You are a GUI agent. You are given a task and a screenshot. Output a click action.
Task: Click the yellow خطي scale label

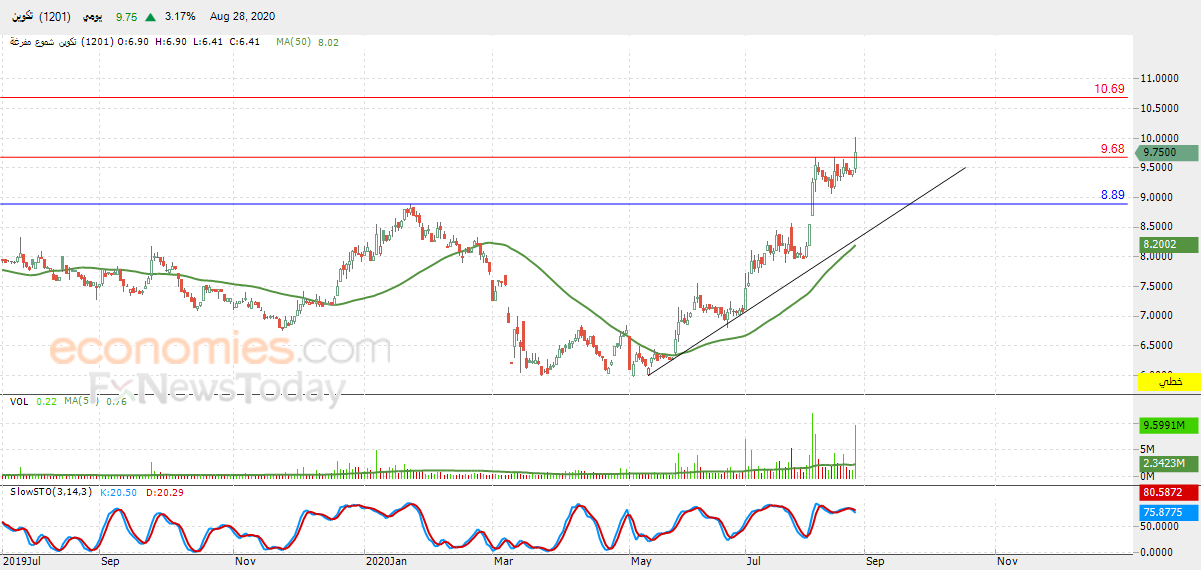pyautogui.click(x=1169, y=381)
